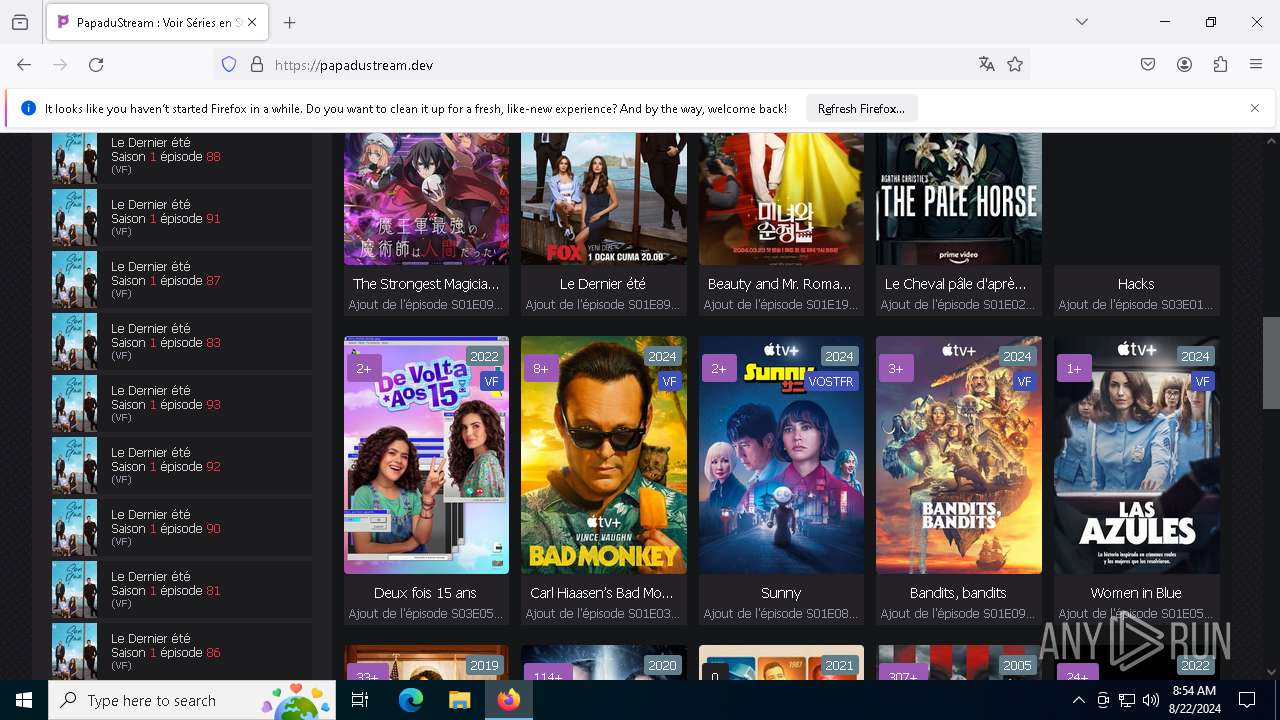Dismiss the Firefox refresh notification

click(x=1255, y=108)
